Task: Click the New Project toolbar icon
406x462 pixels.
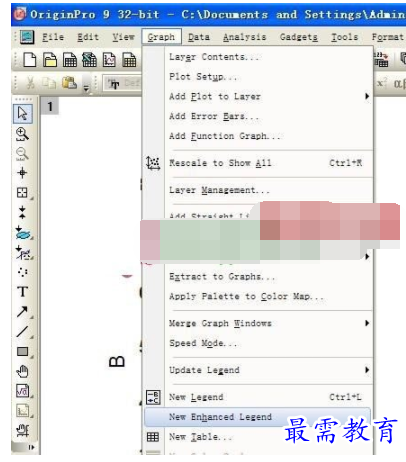Action: point(30,60)
